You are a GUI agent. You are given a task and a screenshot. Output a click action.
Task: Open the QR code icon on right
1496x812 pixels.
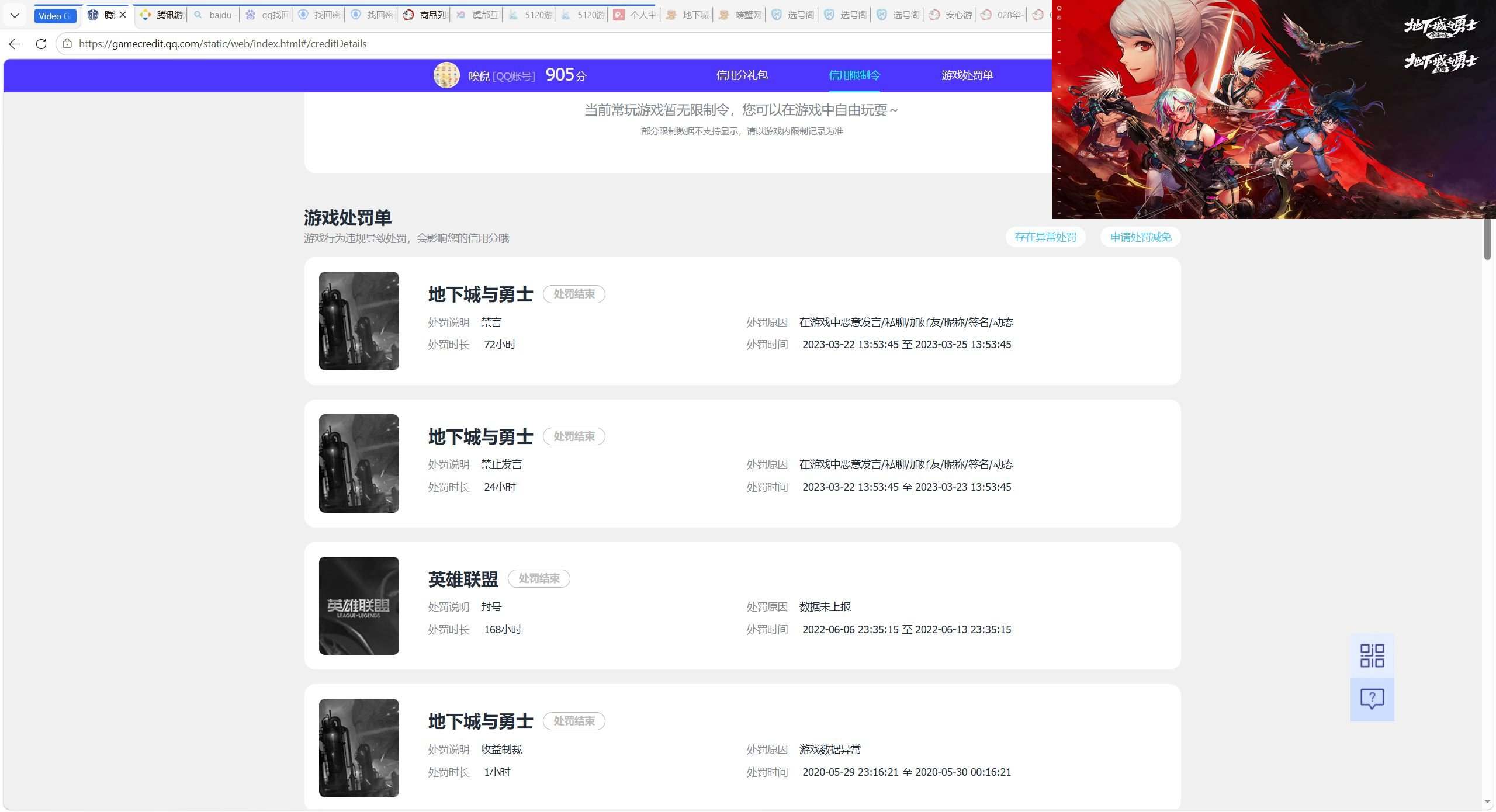click(1372, 656)
